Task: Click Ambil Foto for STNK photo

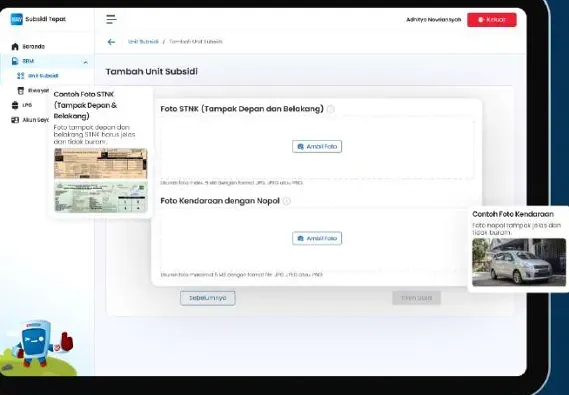Action: click(317, 147)
